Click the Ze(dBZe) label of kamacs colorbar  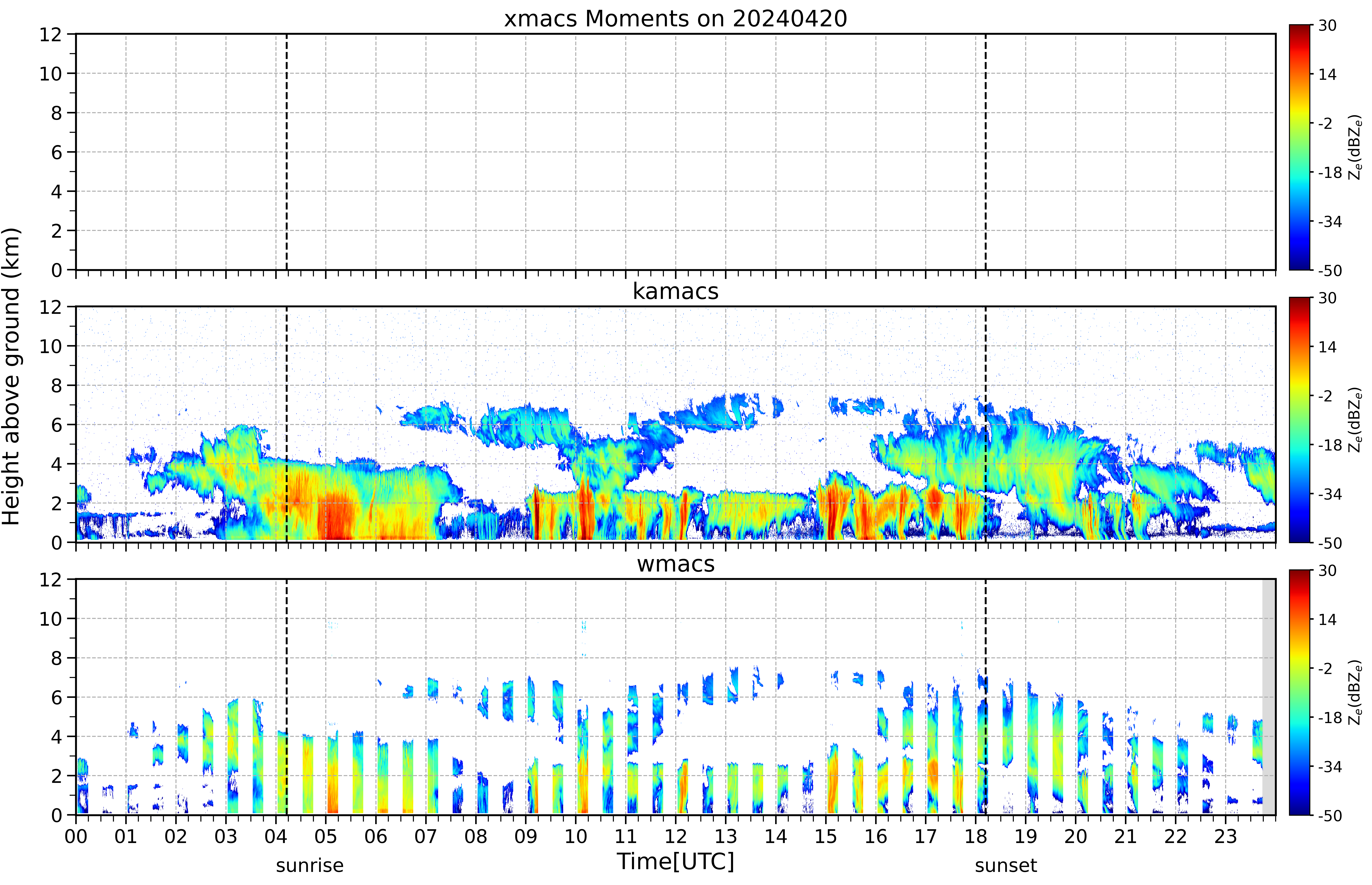1355,420
